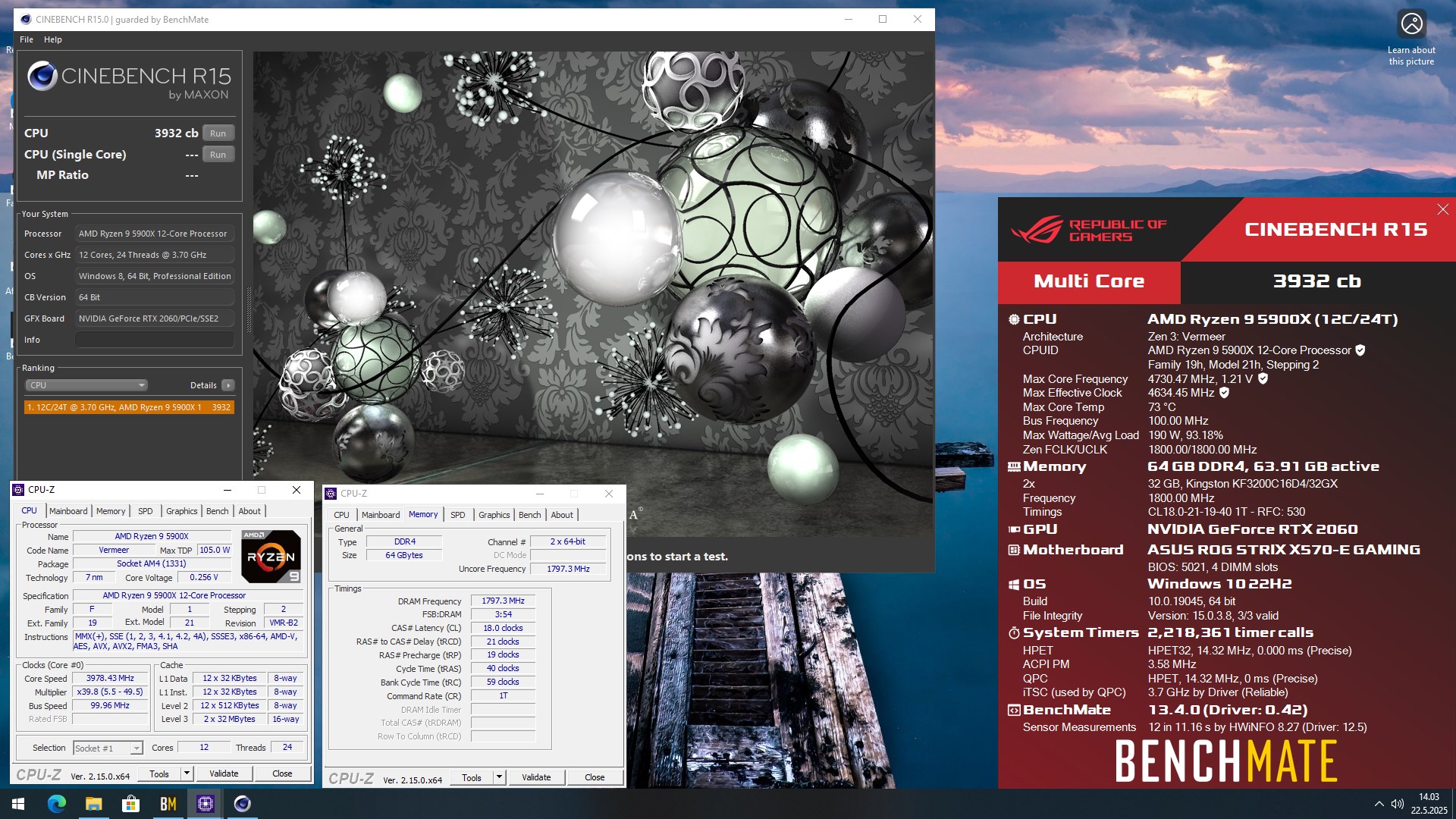Open the volume control in the tray
The width and height of the screenshot is (1456, 819).
[1397, 804]
